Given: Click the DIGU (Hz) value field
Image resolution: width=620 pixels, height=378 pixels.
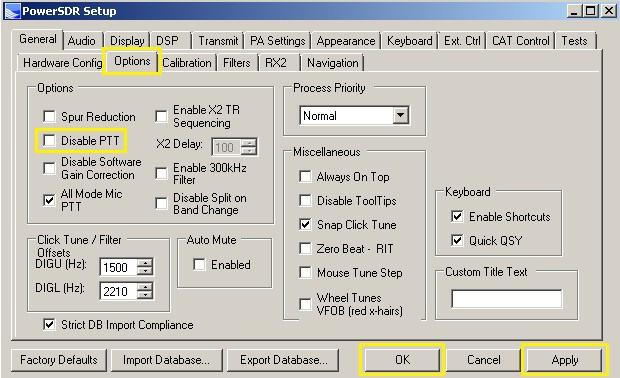Looking at the screenshot, I should (119, 267).
